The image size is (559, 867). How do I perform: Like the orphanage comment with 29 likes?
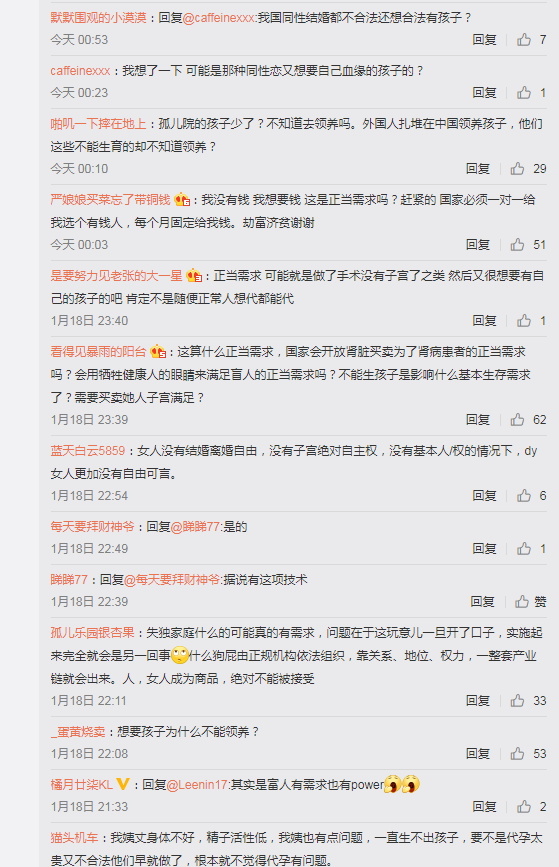click(517, 168)
